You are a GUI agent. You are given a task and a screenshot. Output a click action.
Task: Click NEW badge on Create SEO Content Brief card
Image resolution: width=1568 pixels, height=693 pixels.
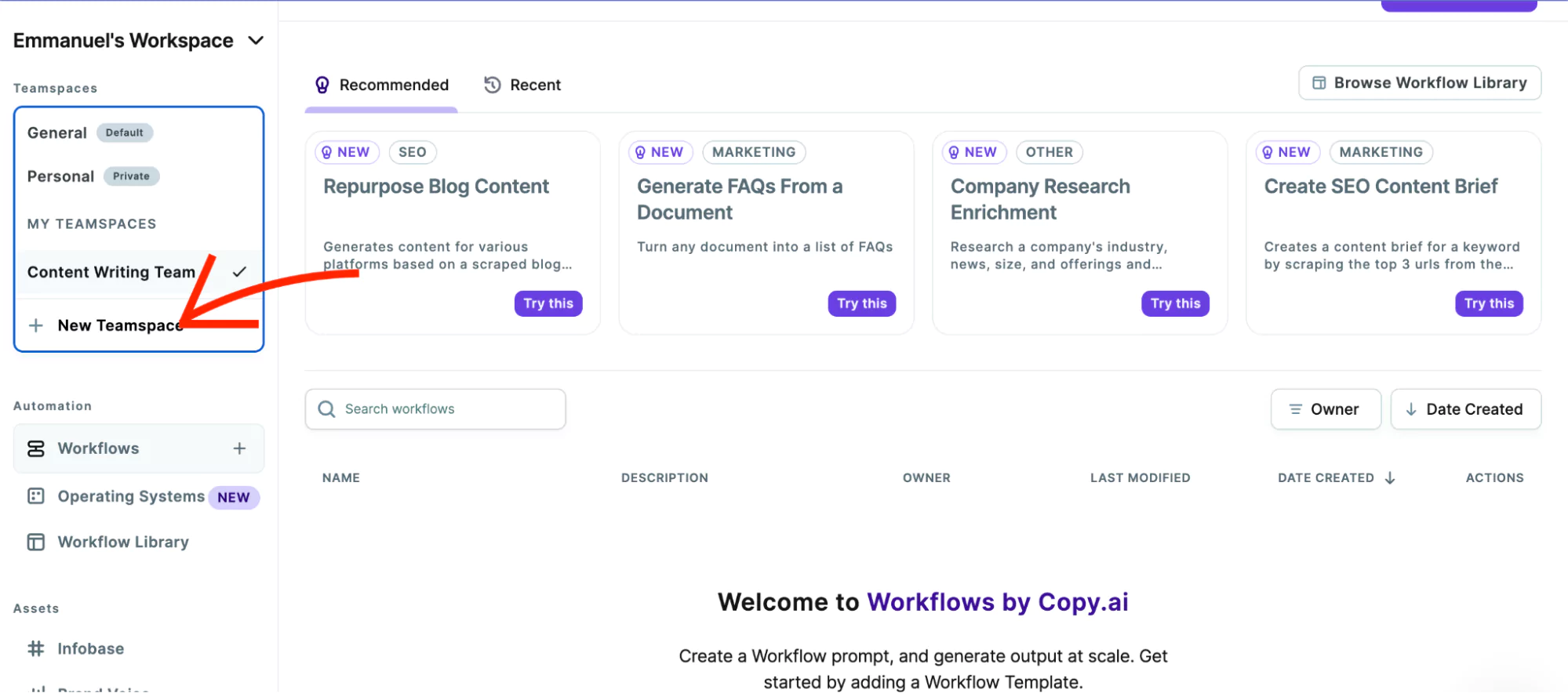(1288, 152)
